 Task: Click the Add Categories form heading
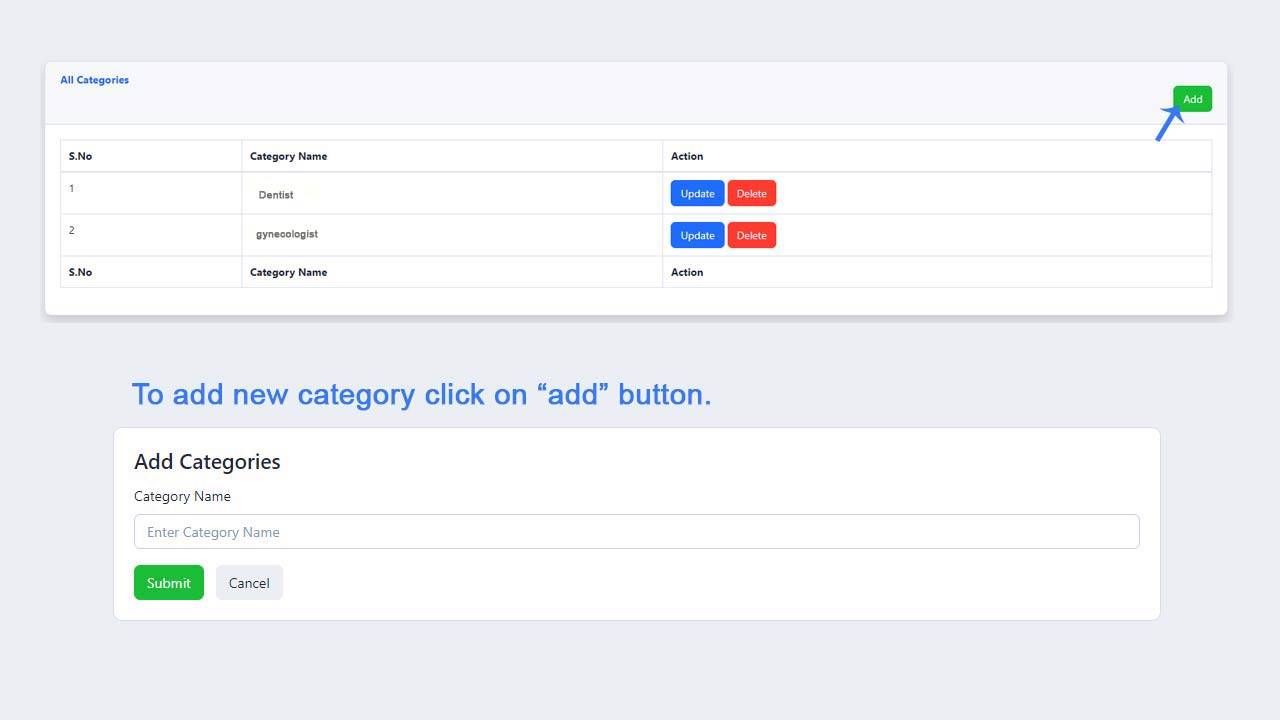coord(207,462)
